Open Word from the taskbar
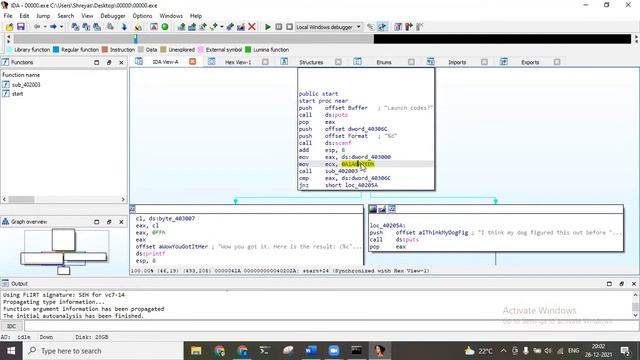 point(311,351)
